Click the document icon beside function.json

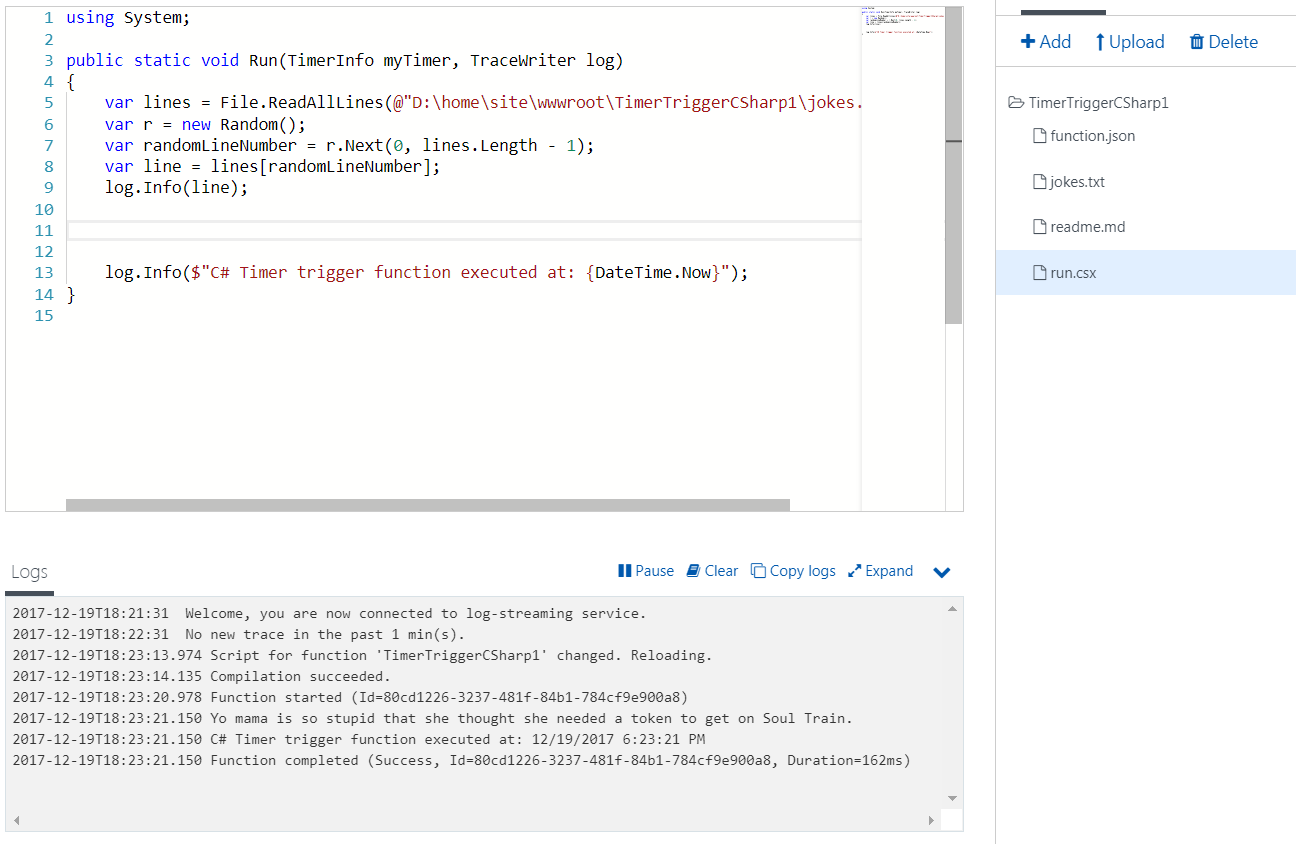tap(1038, 135)
